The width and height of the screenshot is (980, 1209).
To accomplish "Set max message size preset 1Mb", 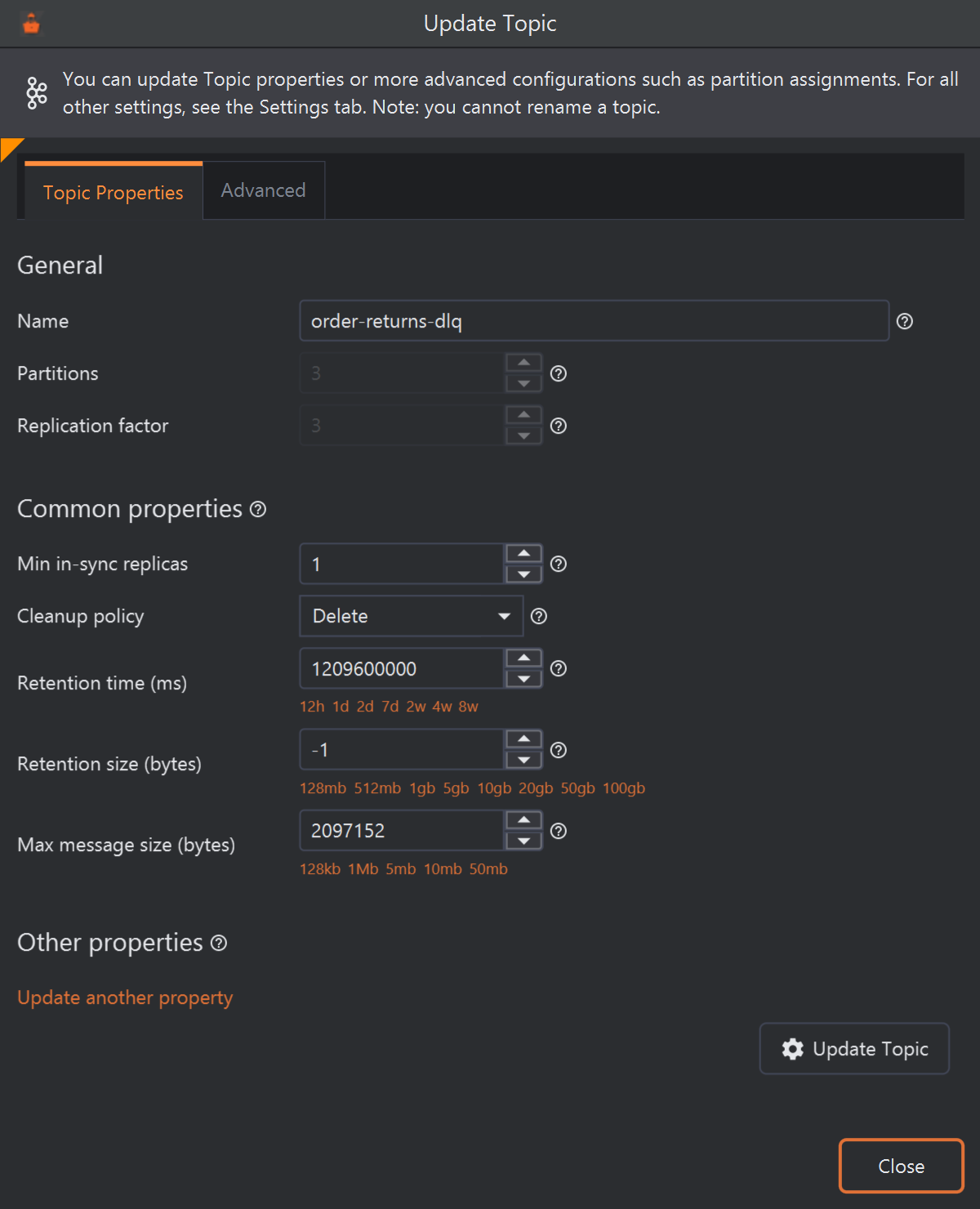I will [x=363, y=869].
